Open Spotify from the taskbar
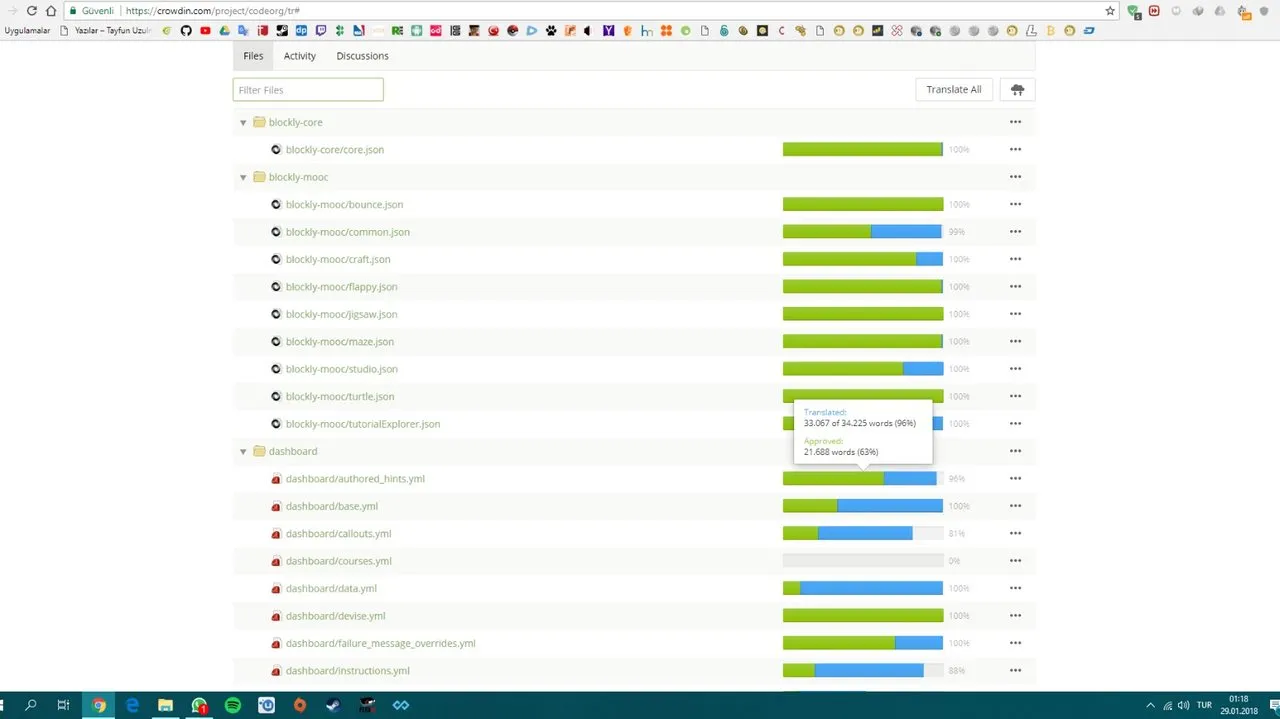 (x=233, y=705)
